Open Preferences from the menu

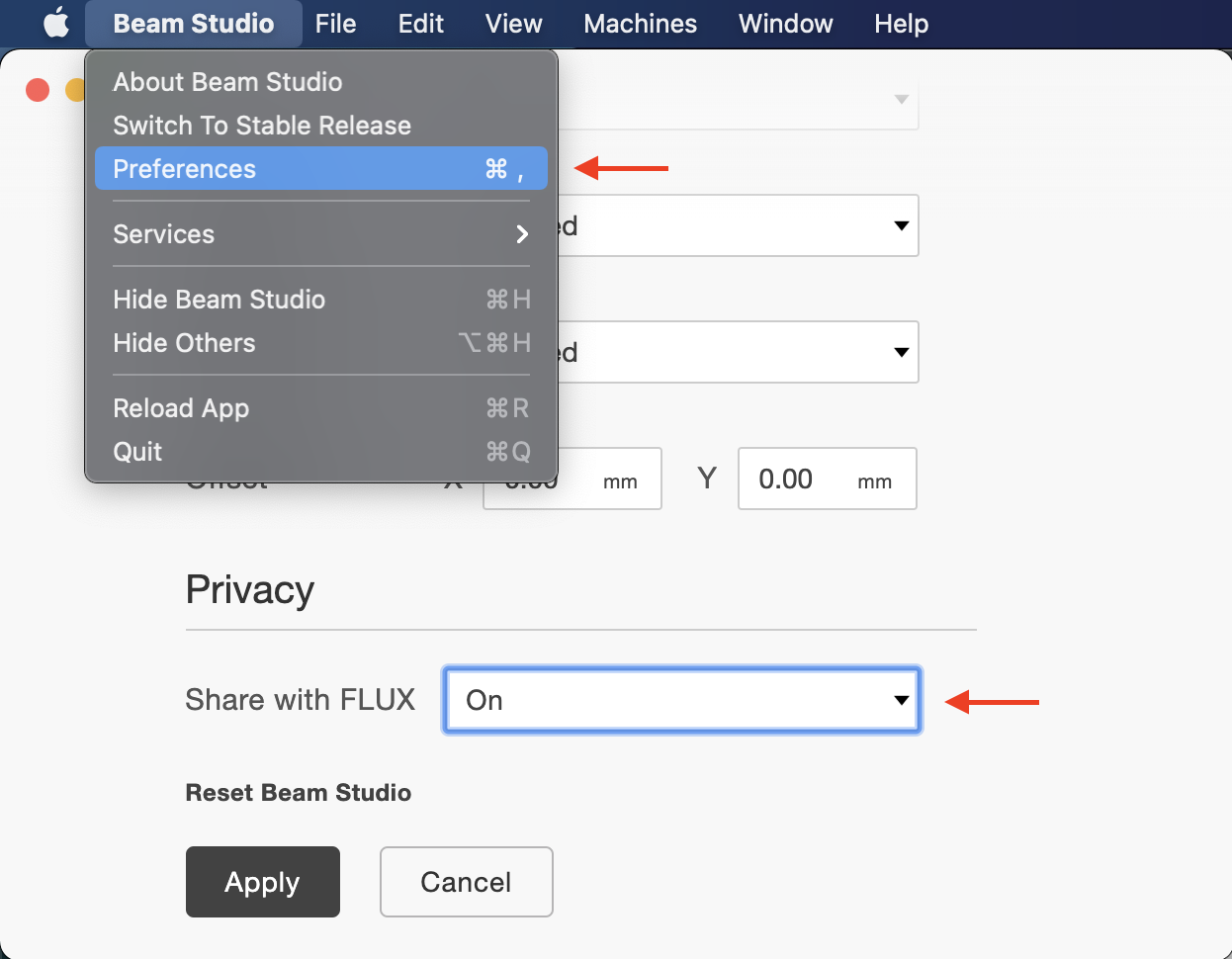tap(321, 168)
